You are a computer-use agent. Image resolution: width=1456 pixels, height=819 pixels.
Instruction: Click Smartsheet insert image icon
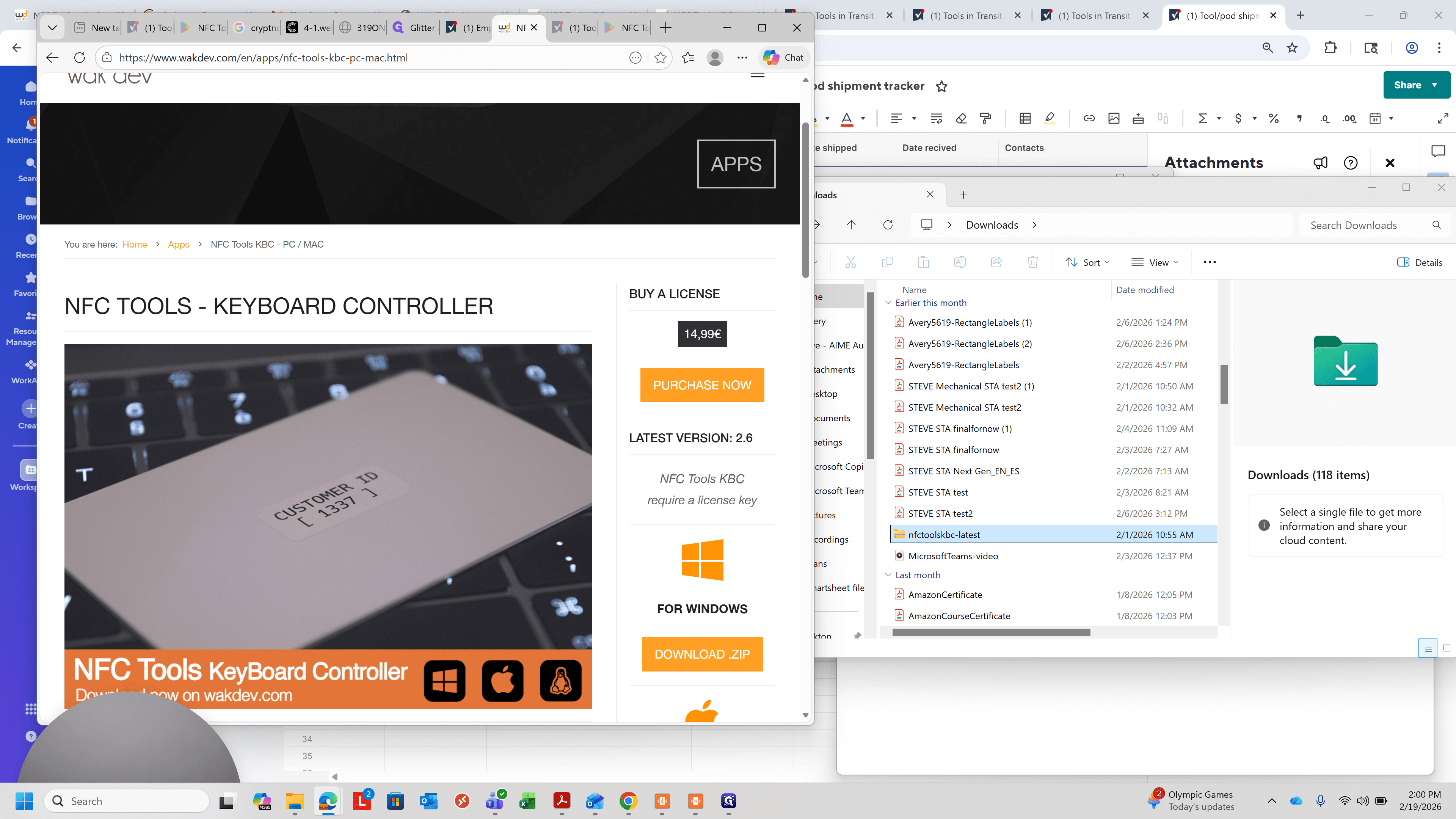(x=1114, y=118)
